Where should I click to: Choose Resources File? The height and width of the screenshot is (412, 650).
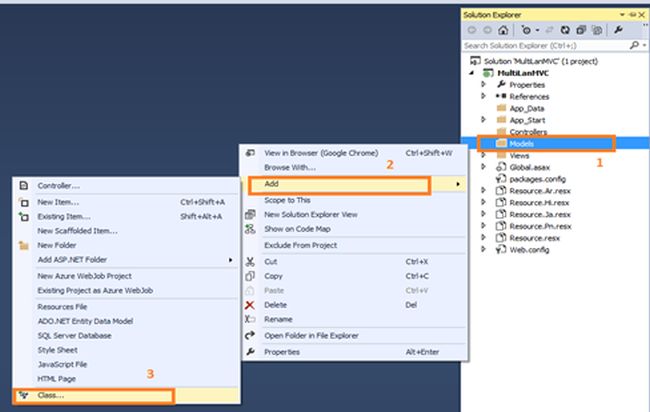[x=126, y=307]
